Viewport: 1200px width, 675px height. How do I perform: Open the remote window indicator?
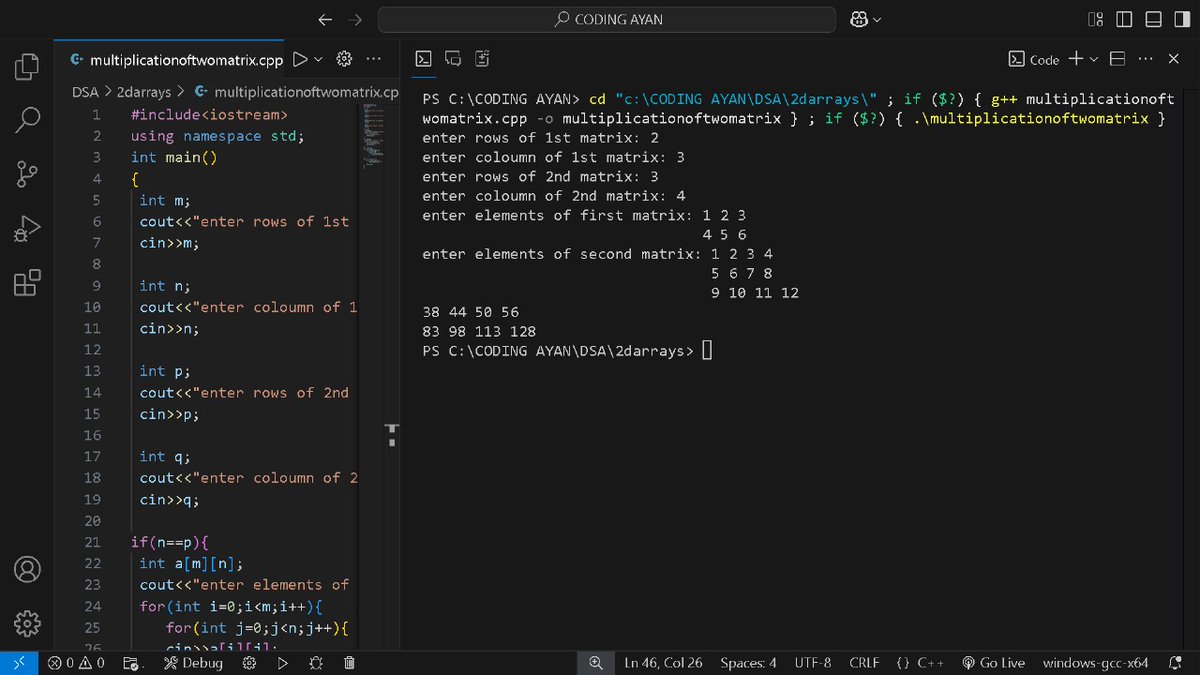click(19, 663)
